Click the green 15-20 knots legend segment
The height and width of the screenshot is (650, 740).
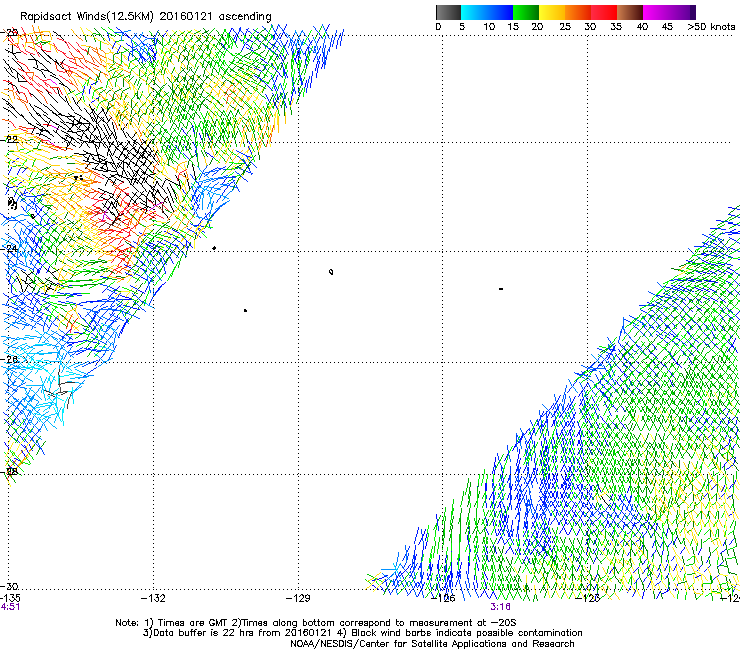[526, 12]
